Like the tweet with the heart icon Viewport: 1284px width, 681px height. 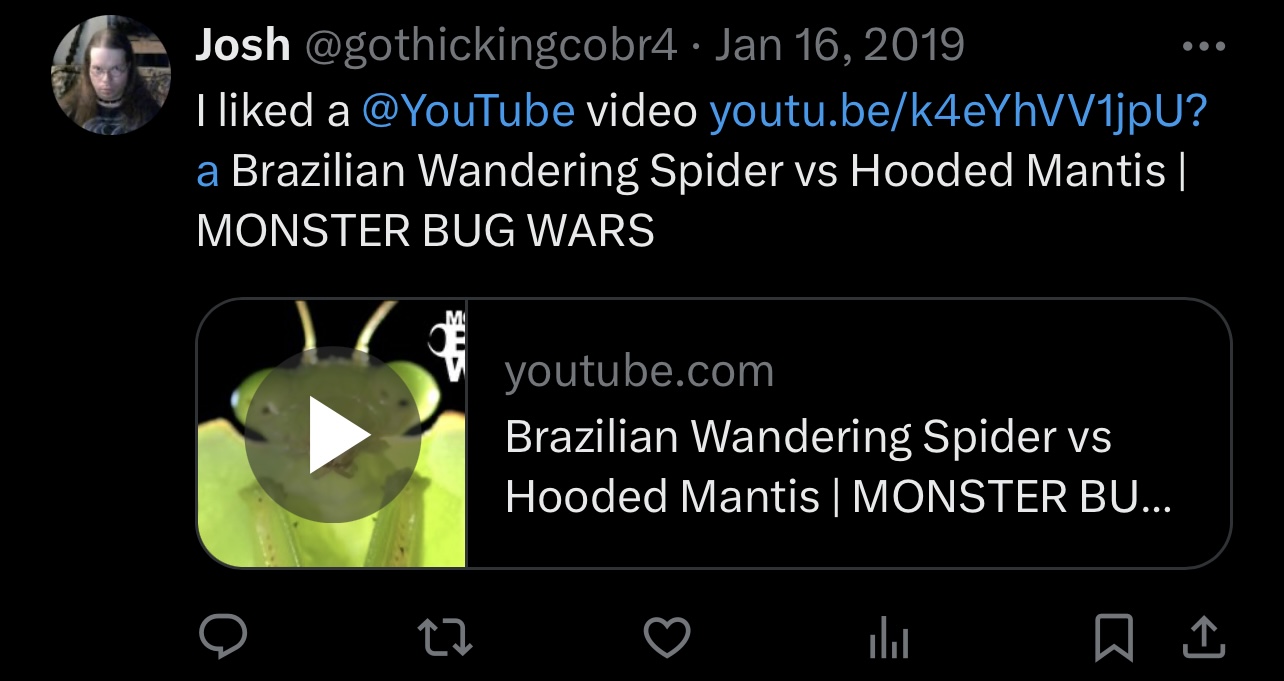click(x=666, y=638)
